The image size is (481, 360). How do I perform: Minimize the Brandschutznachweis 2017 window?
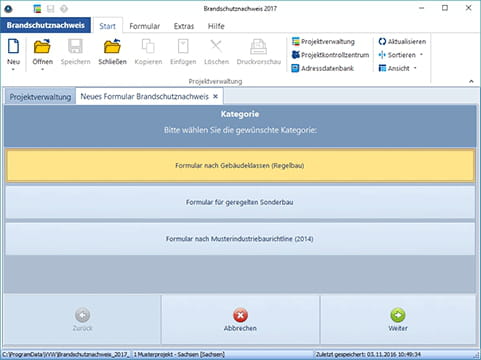click(x=422, y=8)
